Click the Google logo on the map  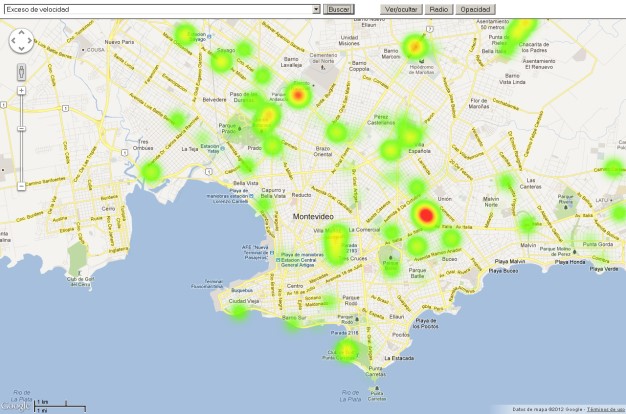click(16, 405)
